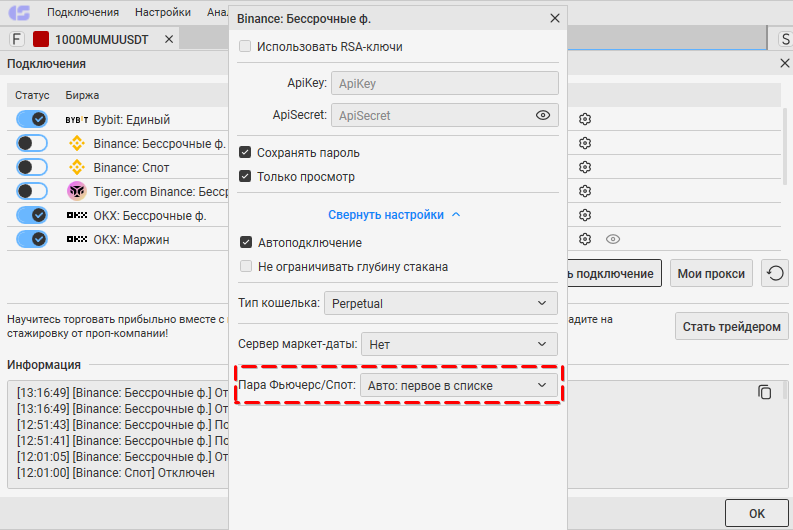Click the partially hidden подключение button
Screen dimensions: 793x530
(614, 274)
